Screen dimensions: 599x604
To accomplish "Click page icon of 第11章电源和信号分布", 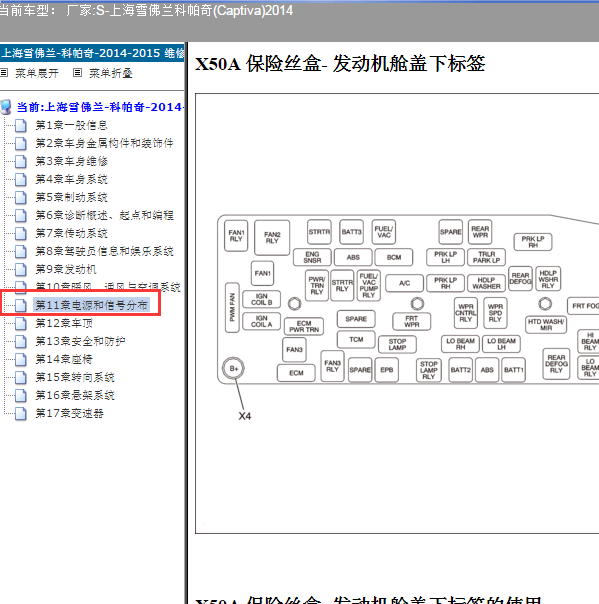I will click(x=21, y=305).
